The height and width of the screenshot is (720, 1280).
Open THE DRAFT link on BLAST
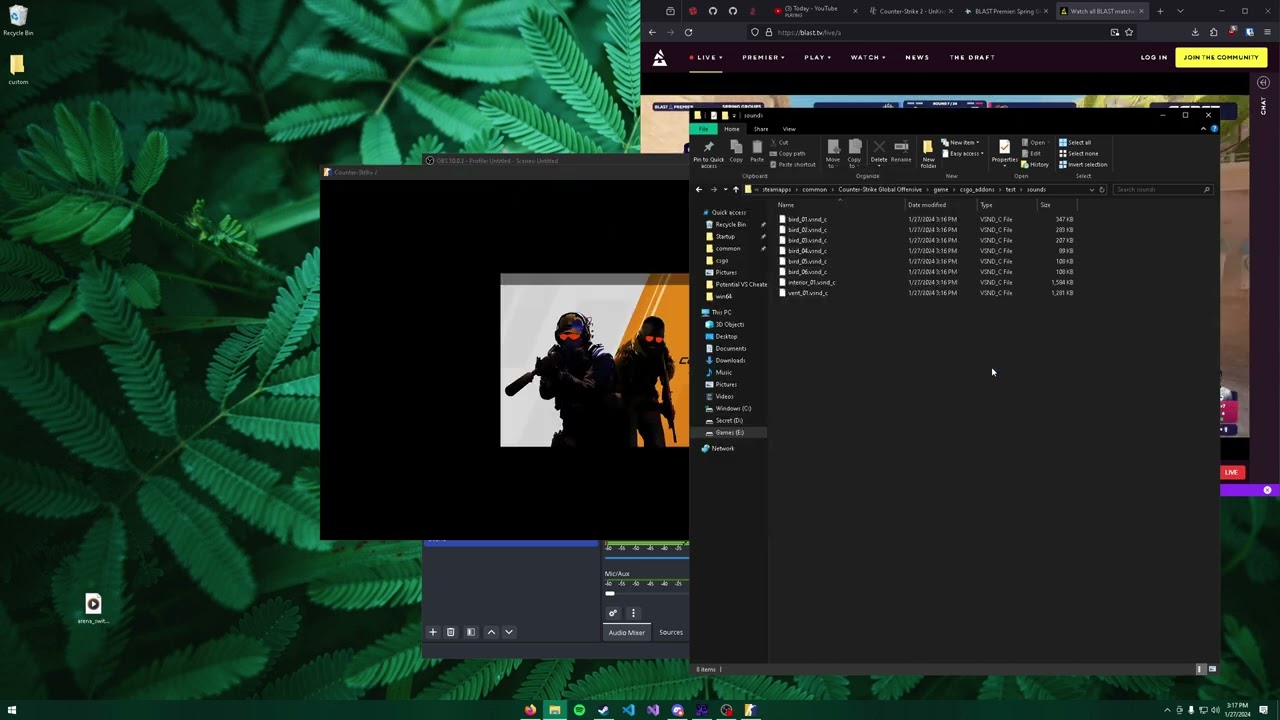[972, 57]
